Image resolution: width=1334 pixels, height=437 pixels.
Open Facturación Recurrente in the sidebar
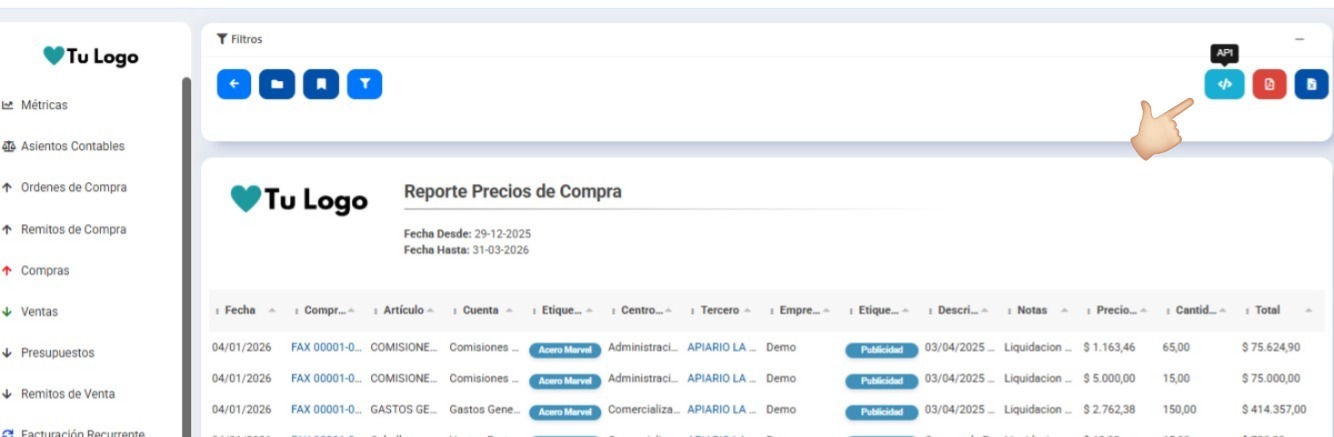(x=74, y=434)
